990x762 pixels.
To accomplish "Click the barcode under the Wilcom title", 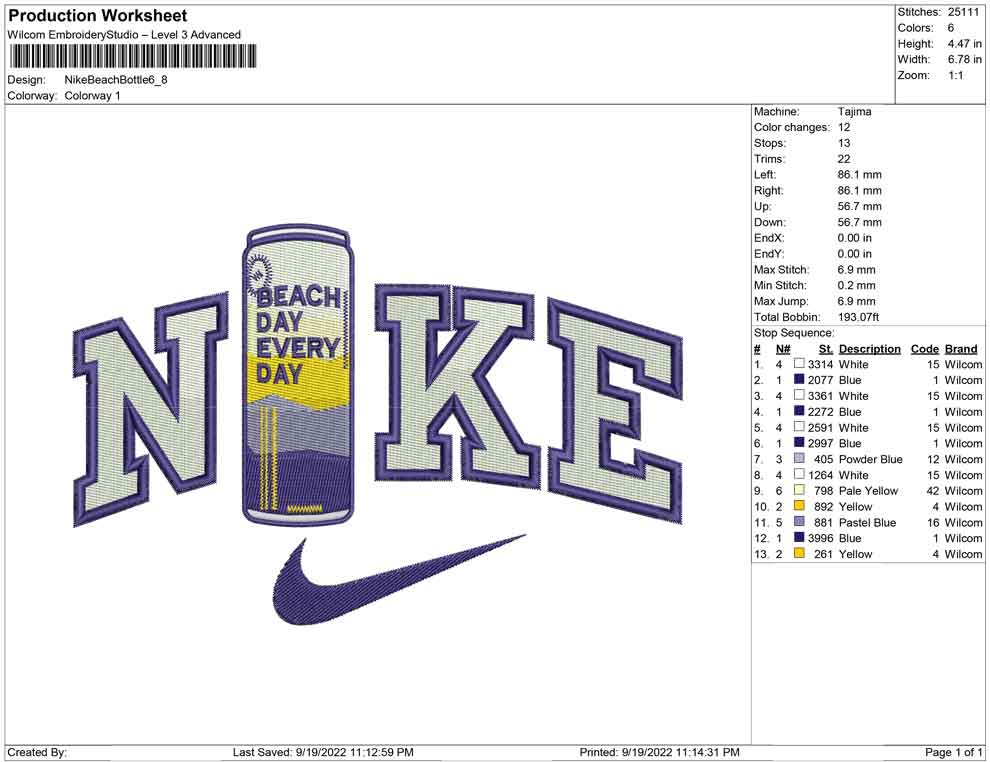I will [133, 56].
